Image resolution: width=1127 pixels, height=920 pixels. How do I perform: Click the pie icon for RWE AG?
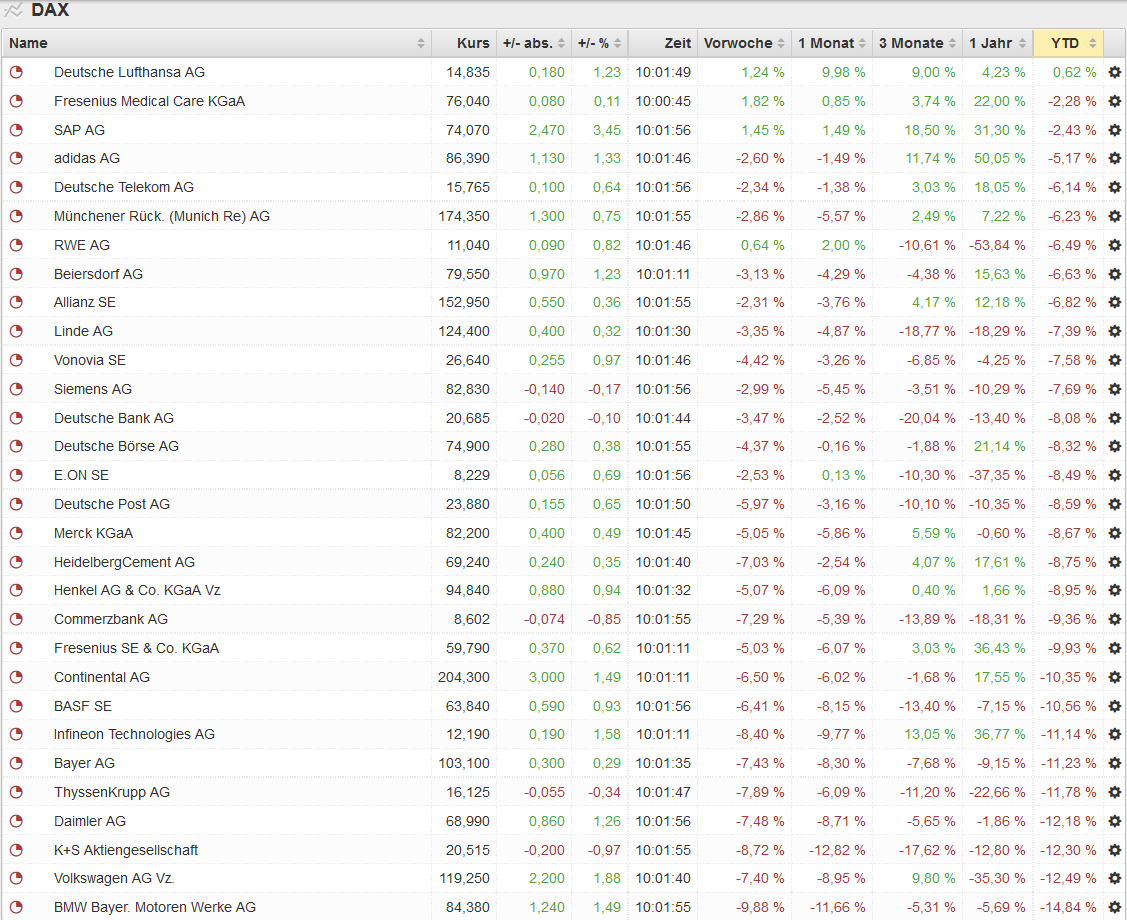click(x=16, y=245)
